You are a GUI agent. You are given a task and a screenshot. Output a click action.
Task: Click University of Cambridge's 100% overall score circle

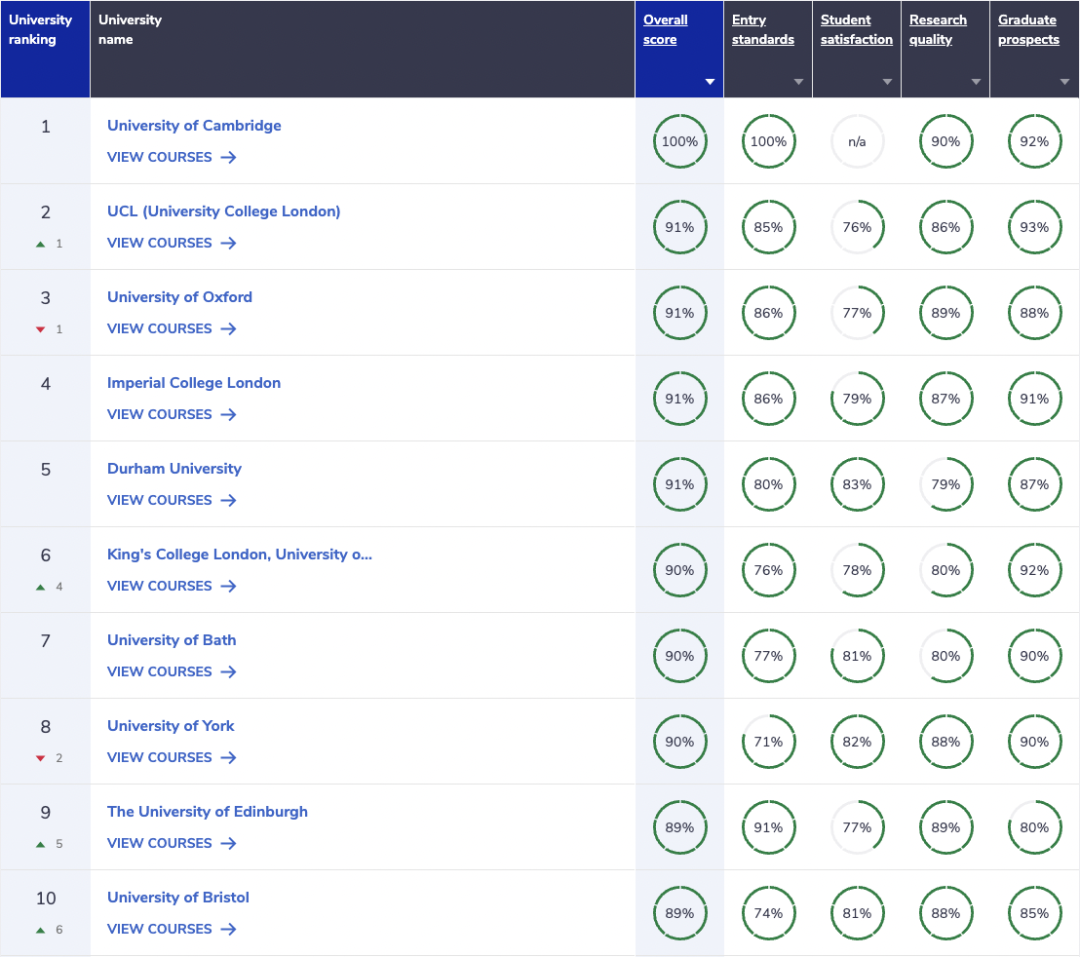679,142
